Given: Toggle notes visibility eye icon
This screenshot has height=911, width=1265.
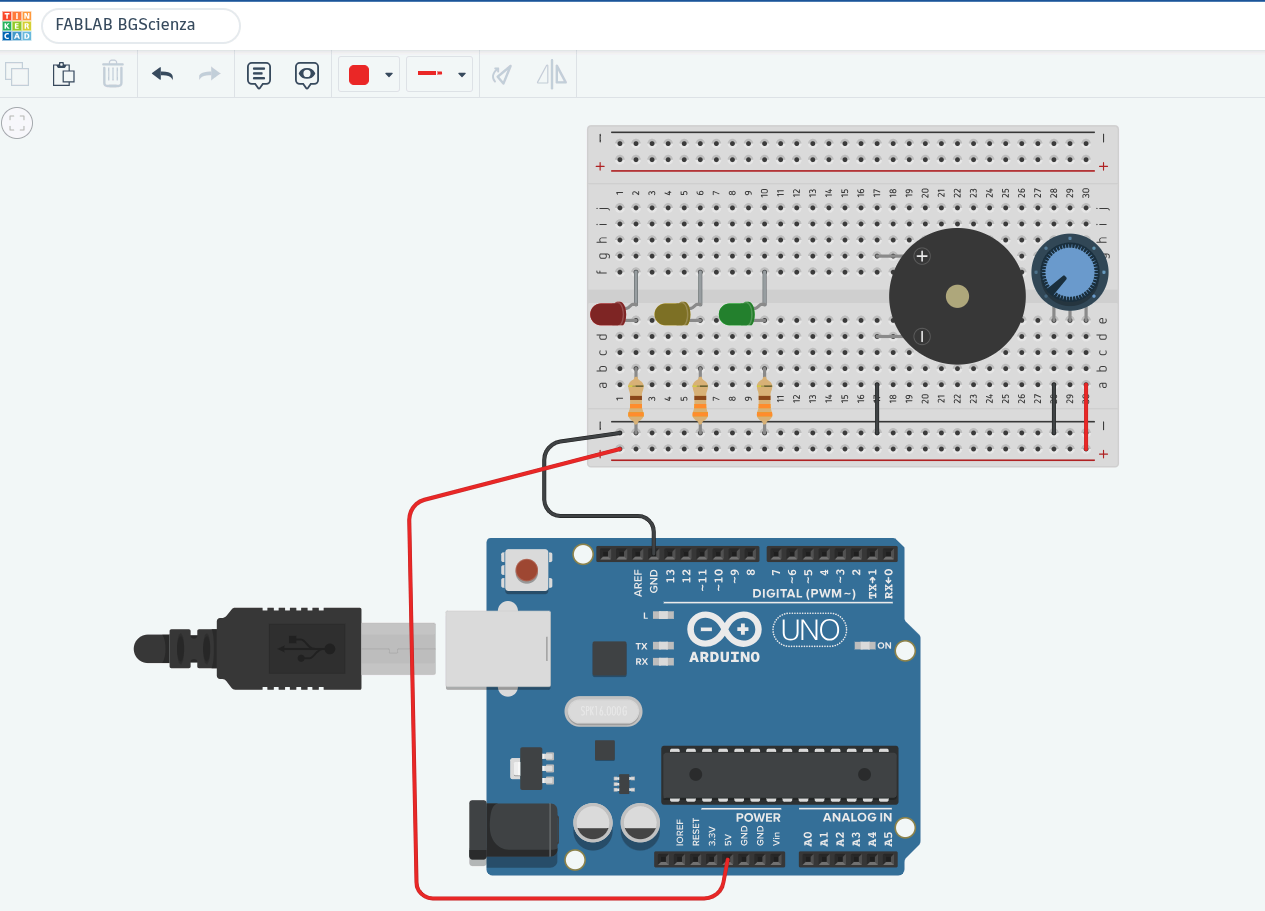Looking at the screenshot, I should tap(307, 75).
